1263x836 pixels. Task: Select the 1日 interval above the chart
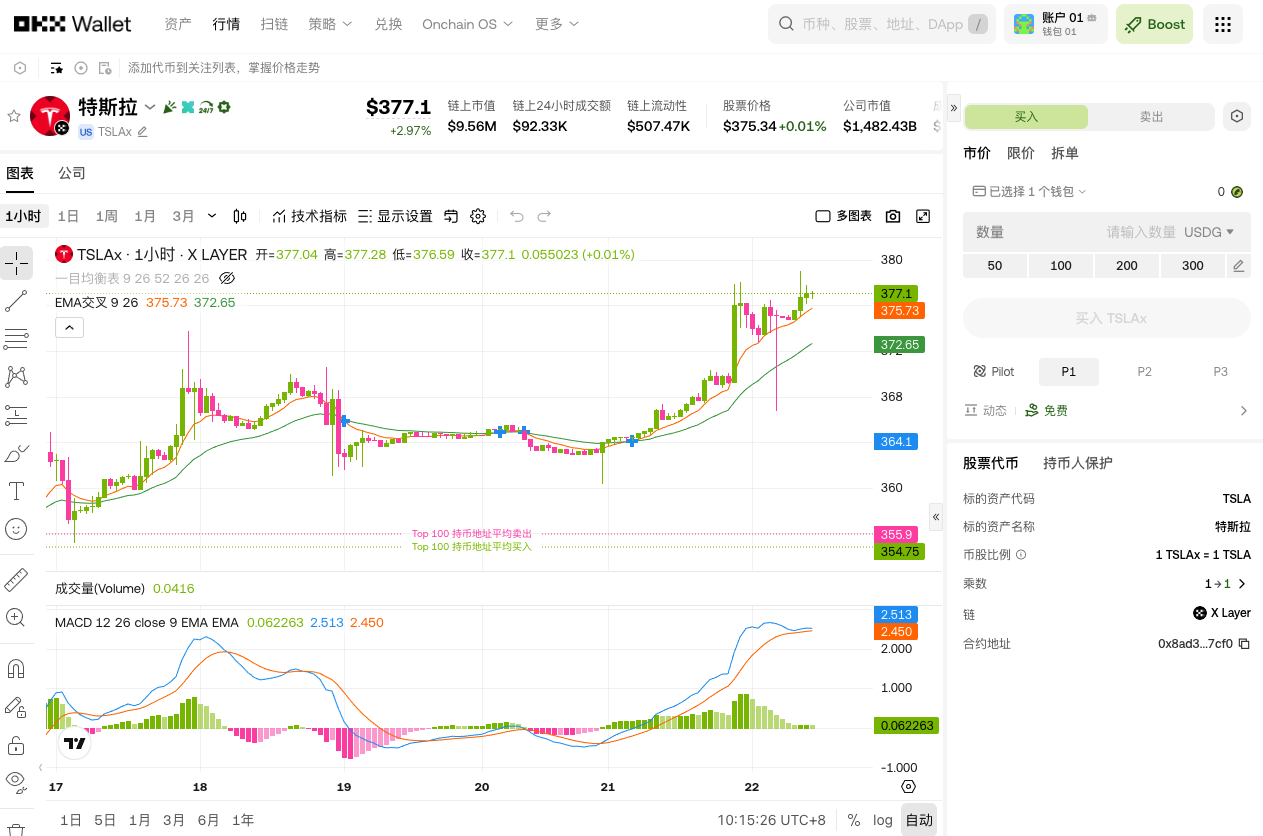tap(68, 216)
